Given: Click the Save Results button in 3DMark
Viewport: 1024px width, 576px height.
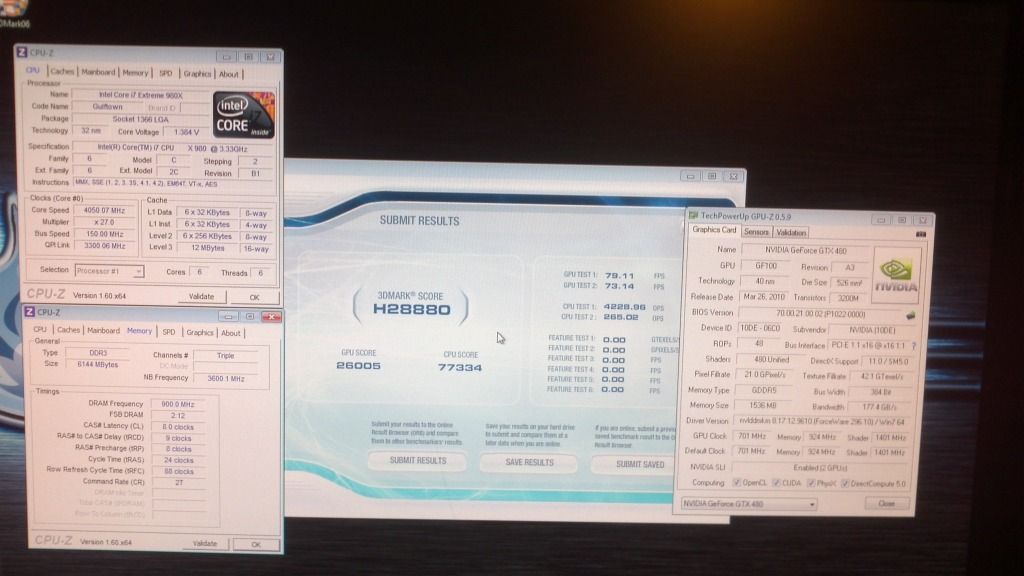Looking at the screenshot, I should (x=529, y=462).
